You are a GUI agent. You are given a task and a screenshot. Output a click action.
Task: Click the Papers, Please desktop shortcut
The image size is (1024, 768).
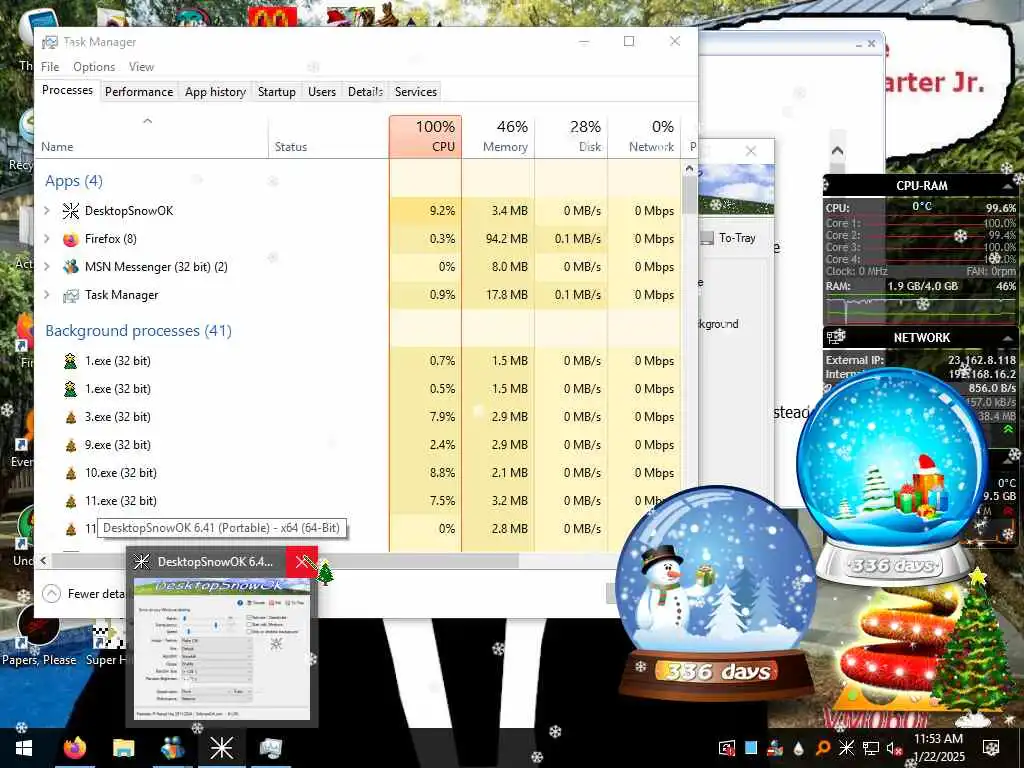coord(39,635)
